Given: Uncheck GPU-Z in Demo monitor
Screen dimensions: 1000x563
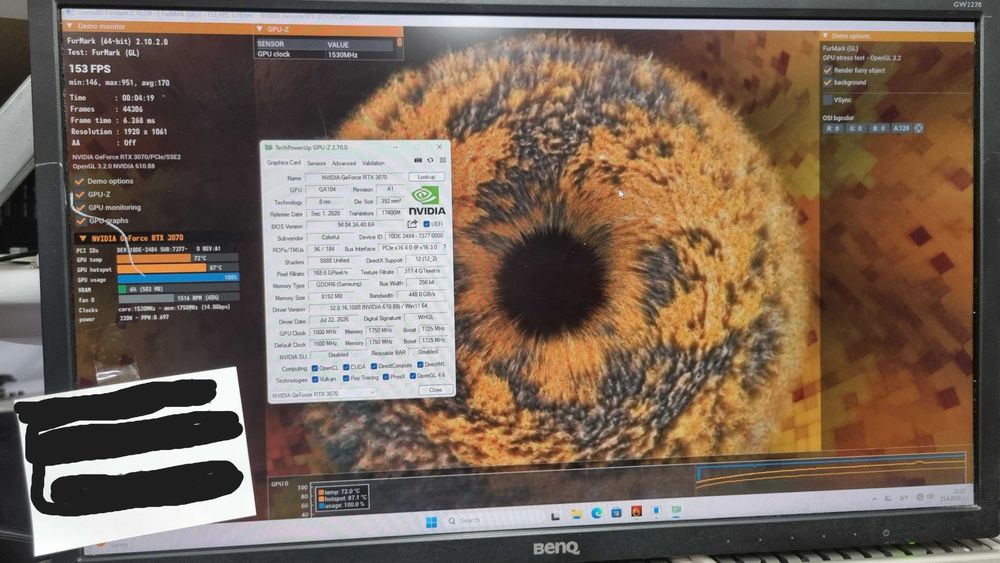Looking at the screenshot, I should tap(80, 194).
